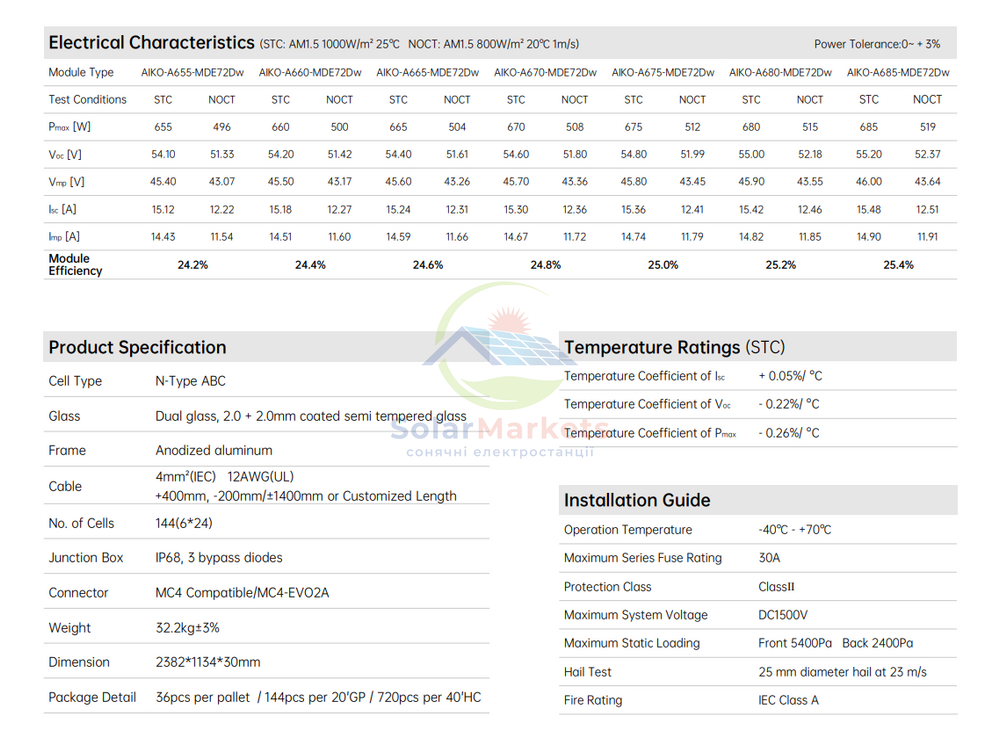Click the 'N-Type ABC' cell type value
The image size is (1000, 738).
coord(191,381)
